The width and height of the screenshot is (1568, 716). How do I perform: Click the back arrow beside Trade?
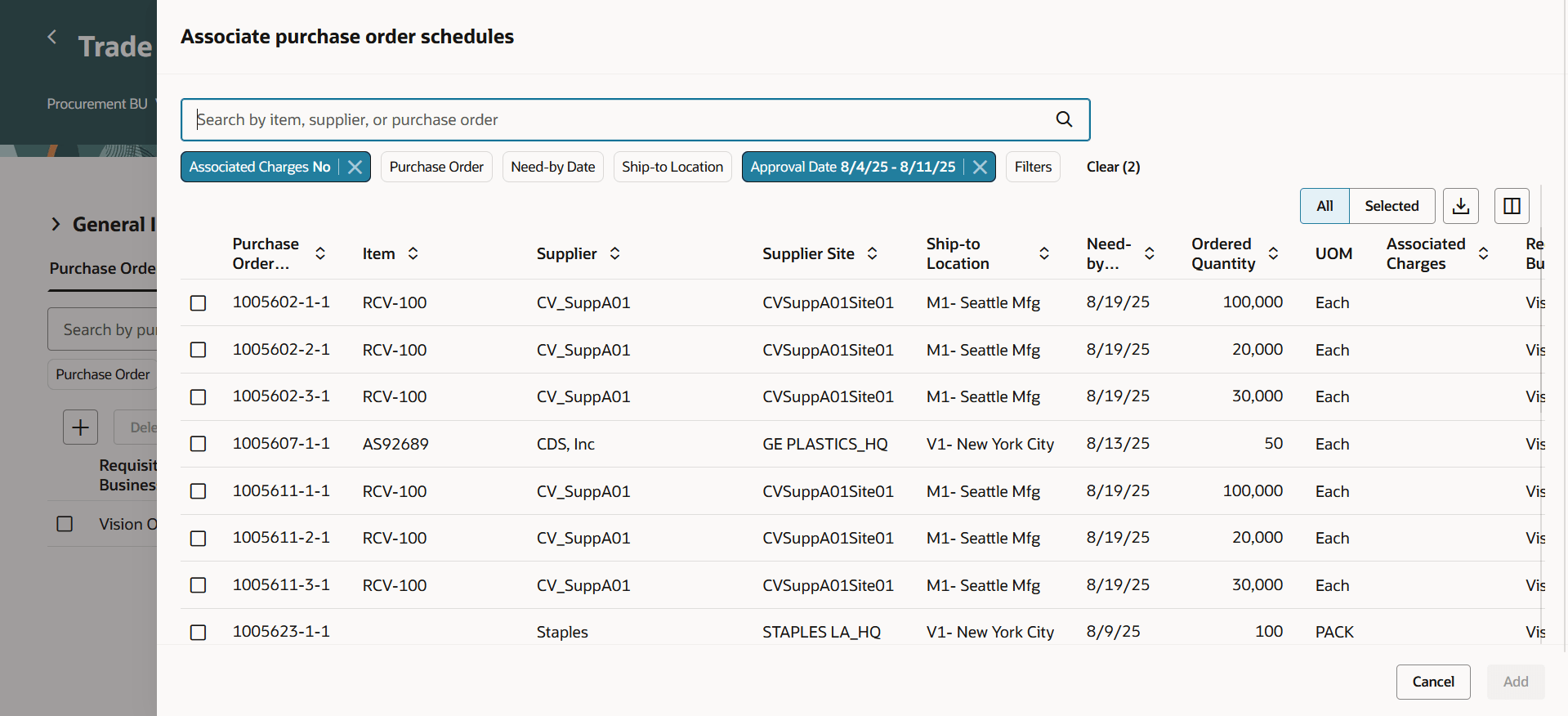point(52,37)
